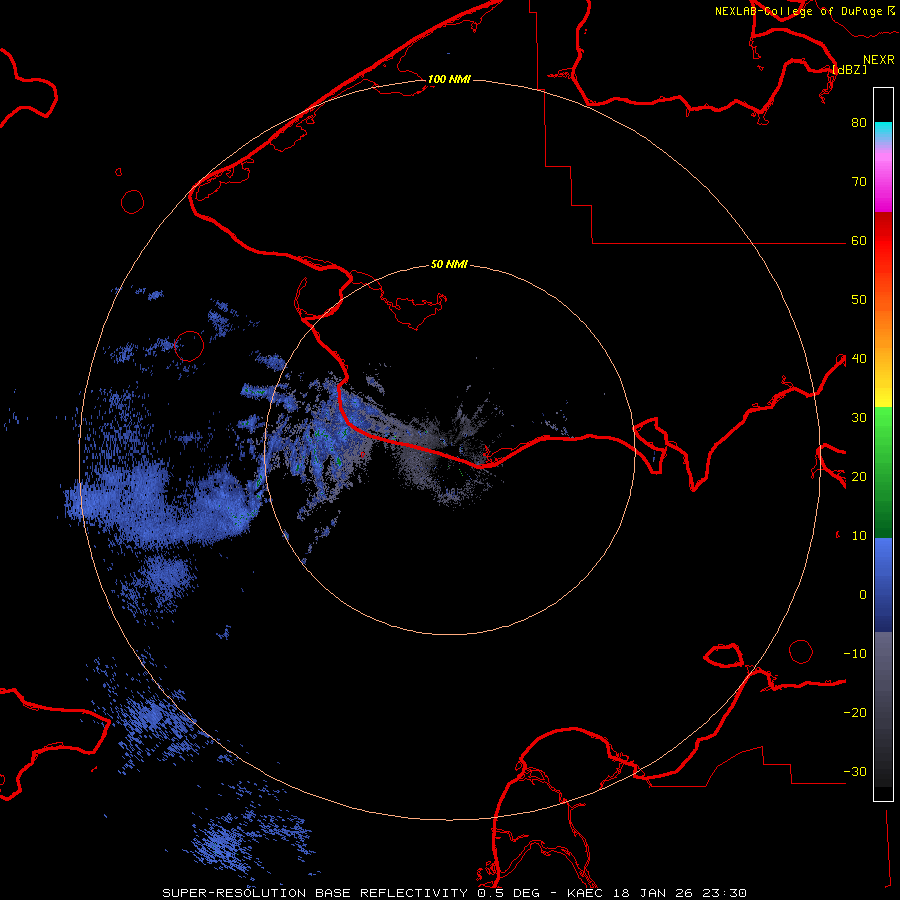The image size is (900, 900).
Task: Select the 0 value on the dBZ scale
Action: point(863,595)
